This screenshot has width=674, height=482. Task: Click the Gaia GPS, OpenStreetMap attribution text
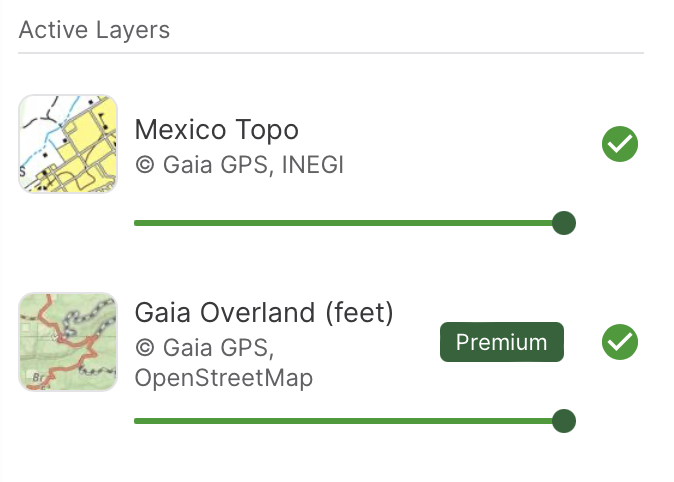[224, 363]
